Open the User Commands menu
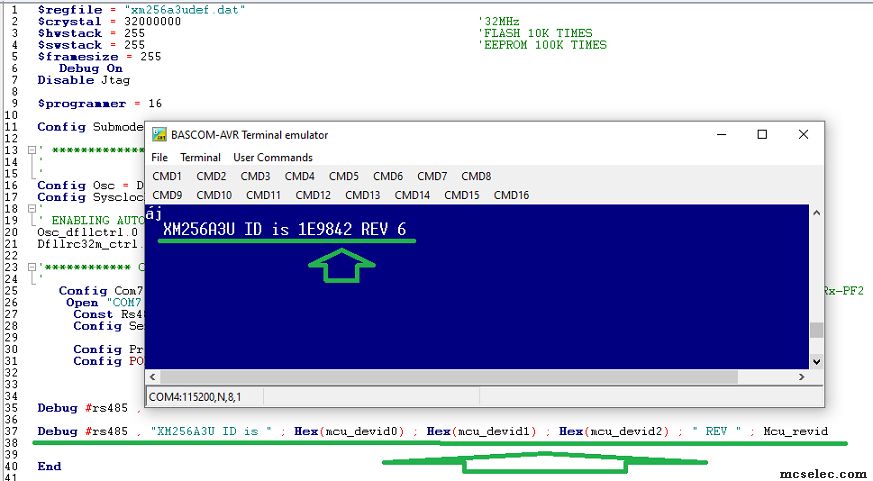 [x=273, y=158]
